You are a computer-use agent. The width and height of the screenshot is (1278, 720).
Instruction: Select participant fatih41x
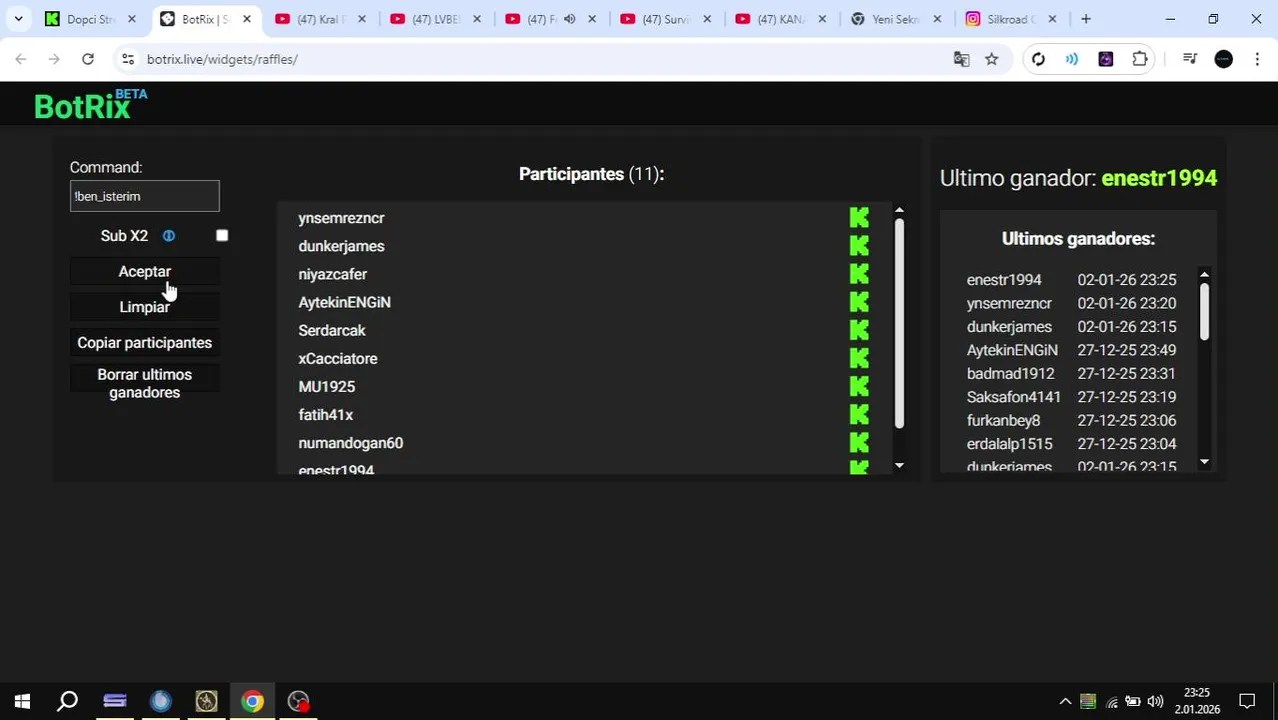tap(325, 414)
